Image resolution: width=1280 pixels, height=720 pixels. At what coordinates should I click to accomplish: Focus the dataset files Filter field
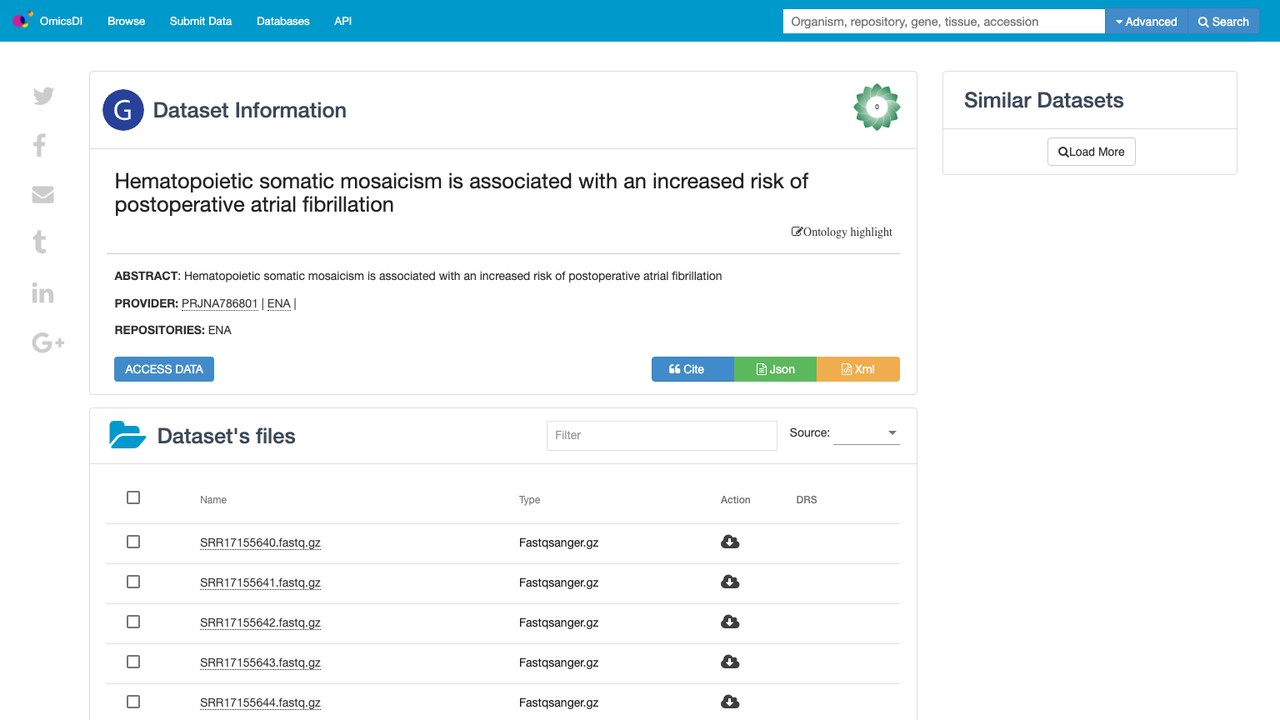click(662, 435)
